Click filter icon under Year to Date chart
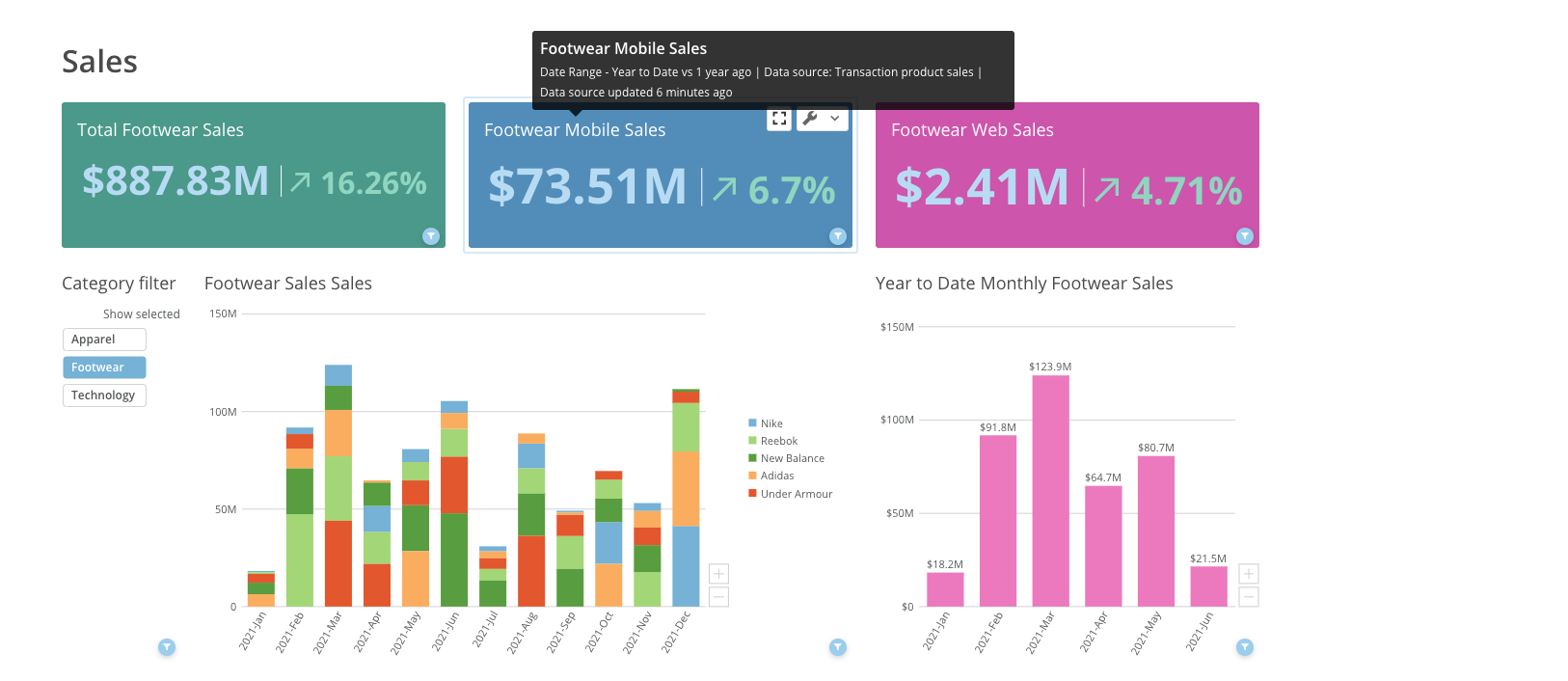This screenshot has height=681, width=1568. pos(1245,647)
